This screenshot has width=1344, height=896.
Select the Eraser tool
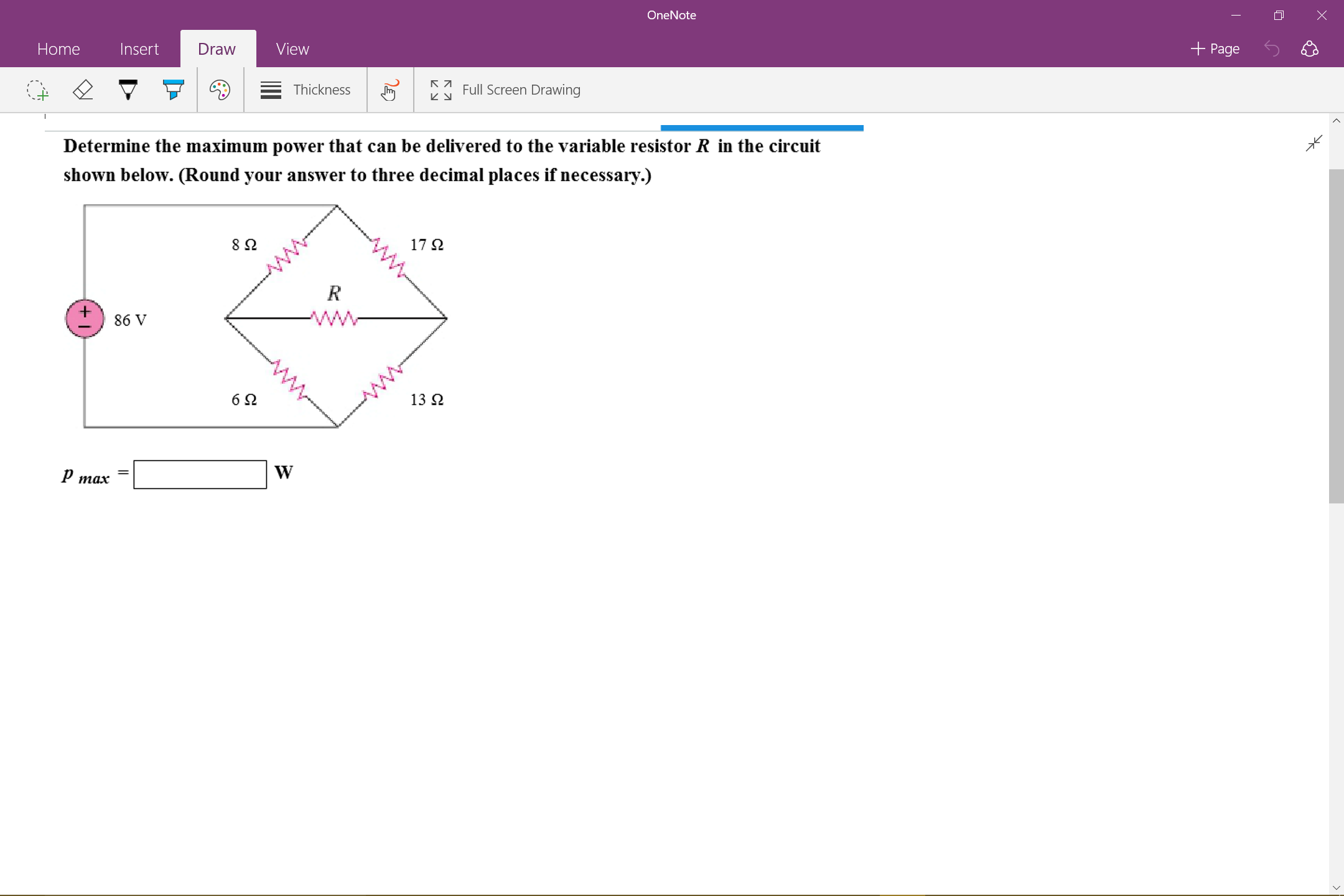[x=83, y=90]
